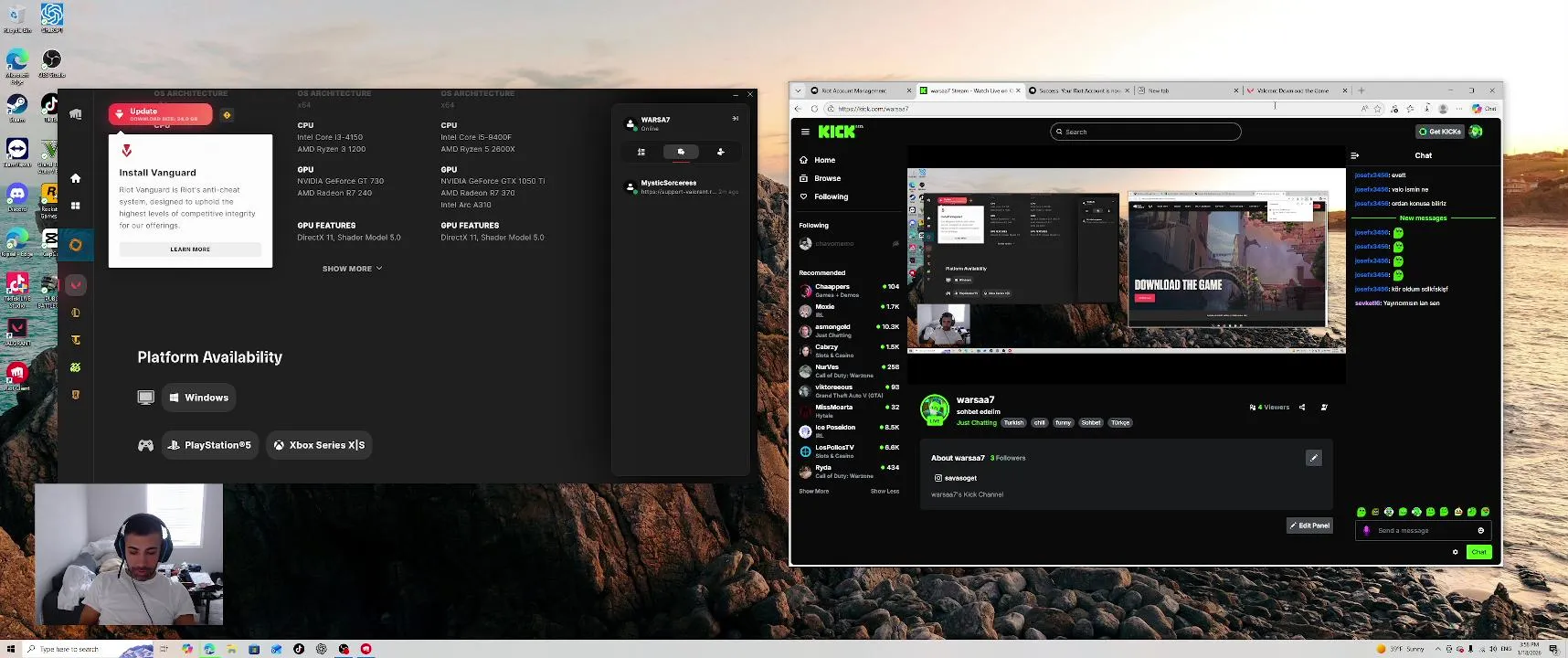The width and height of the screenshot is (1568, 658).
Task: Click notification center icon in taskbar
Action: coord(1553,649)
